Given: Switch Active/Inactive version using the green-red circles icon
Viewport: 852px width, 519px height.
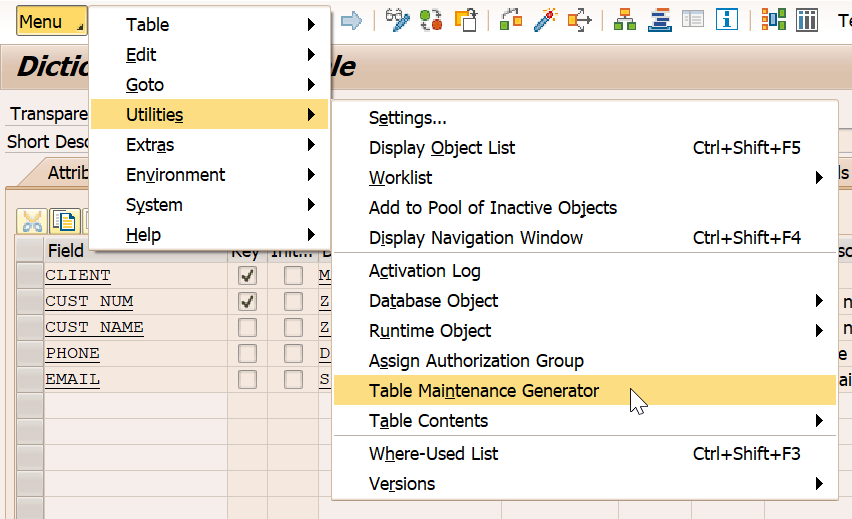Looking at the screenshot, I should [x=431, y=21].
